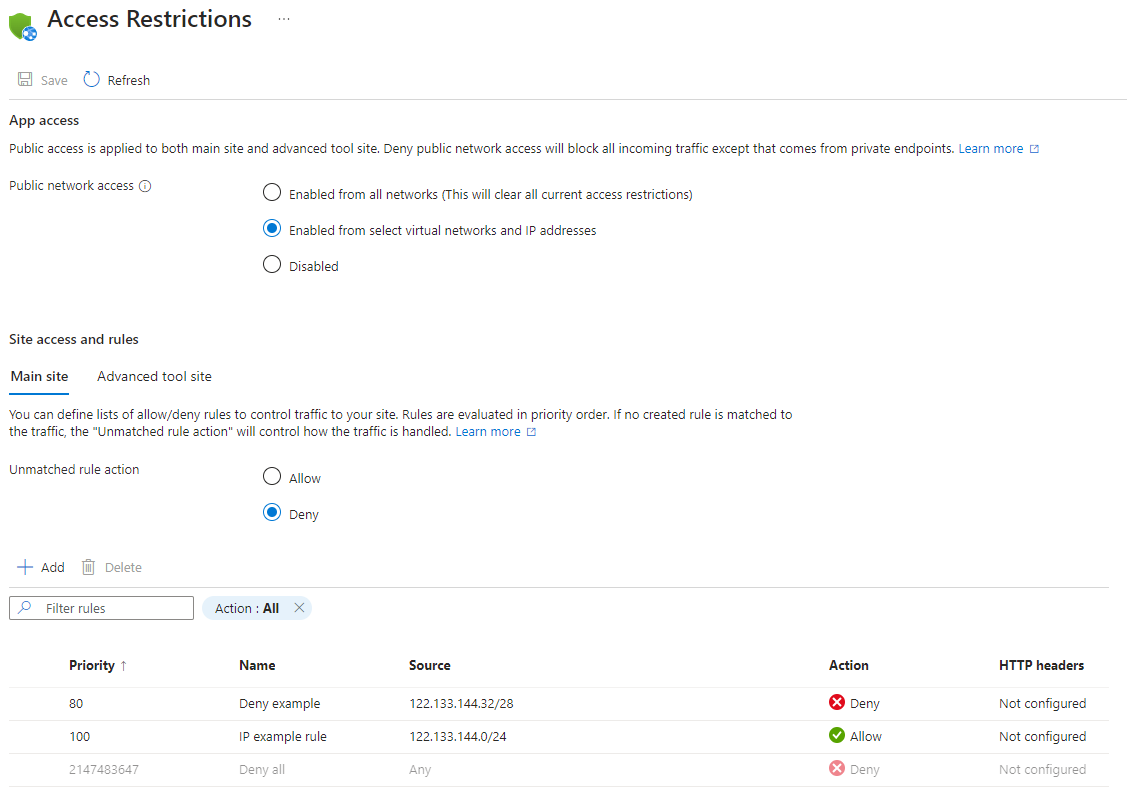The height and width of the screenshot is (803, 1127).
Task: Click priority value 100
Action: [80, 737]
